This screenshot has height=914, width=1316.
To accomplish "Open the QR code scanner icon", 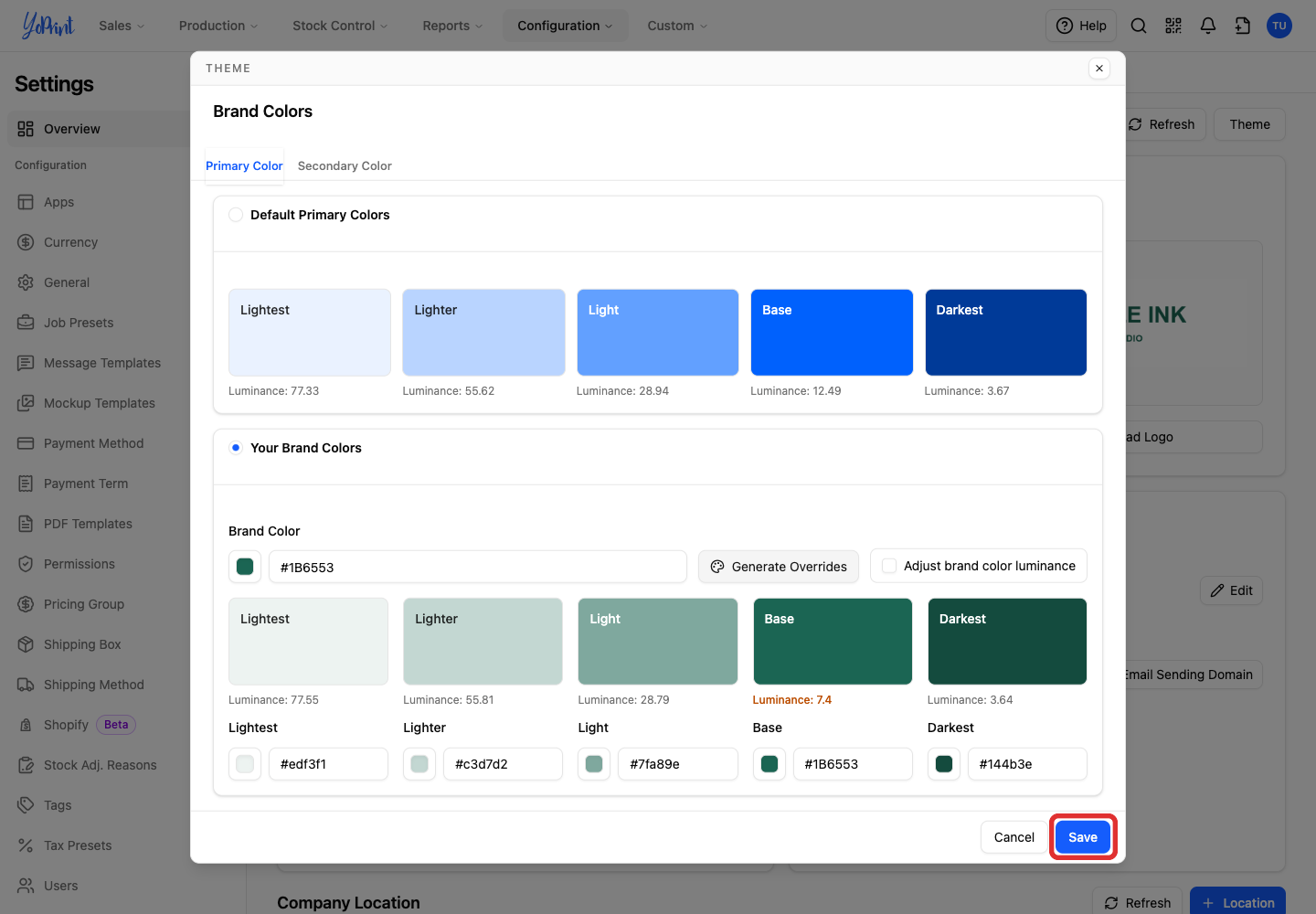I will pyautogui.click(x=1173, y=26).
